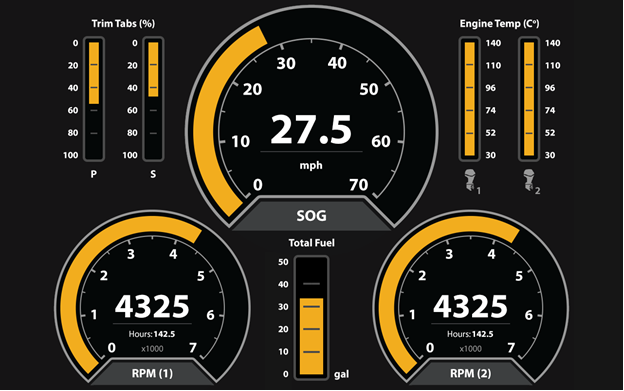Click the x1000 label in RPM (2)
The image size is (624, 391).
pyautogui.click(x=470, y=349)
